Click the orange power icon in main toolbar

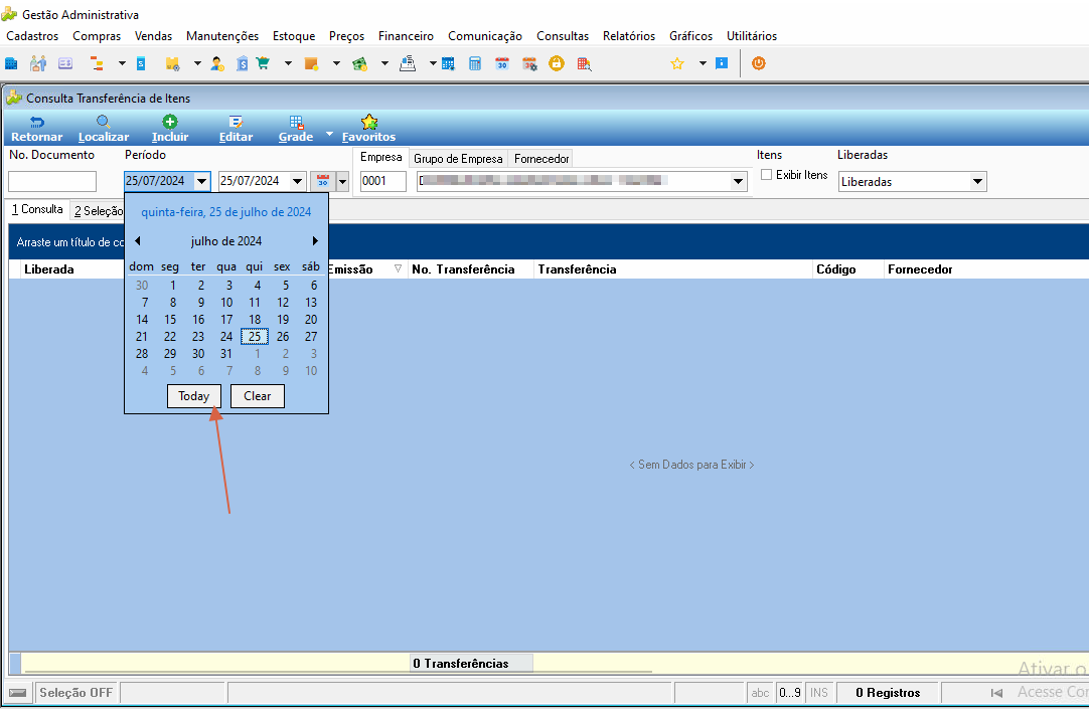[758, 63]
